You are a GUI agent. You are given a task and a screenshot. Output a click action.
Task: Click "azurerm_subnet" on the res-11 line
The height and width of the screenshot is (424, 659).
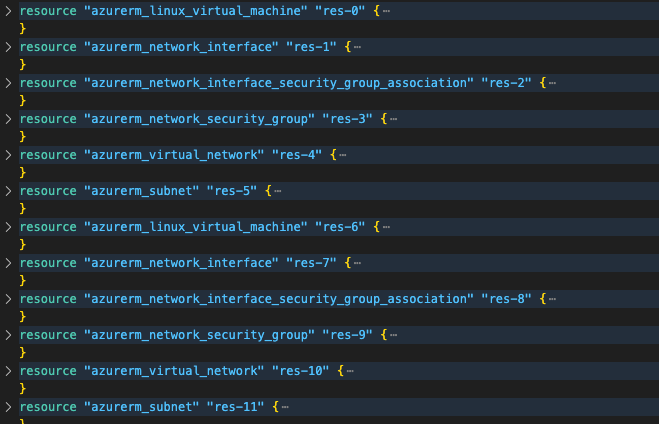142,407
